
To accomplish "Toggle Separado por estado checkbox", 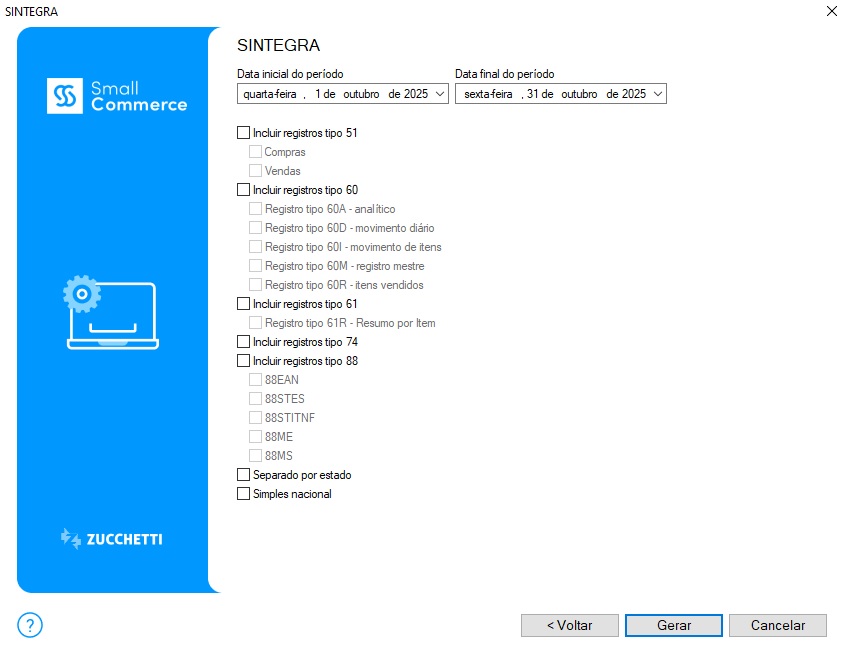I will [x=243, y=475].
